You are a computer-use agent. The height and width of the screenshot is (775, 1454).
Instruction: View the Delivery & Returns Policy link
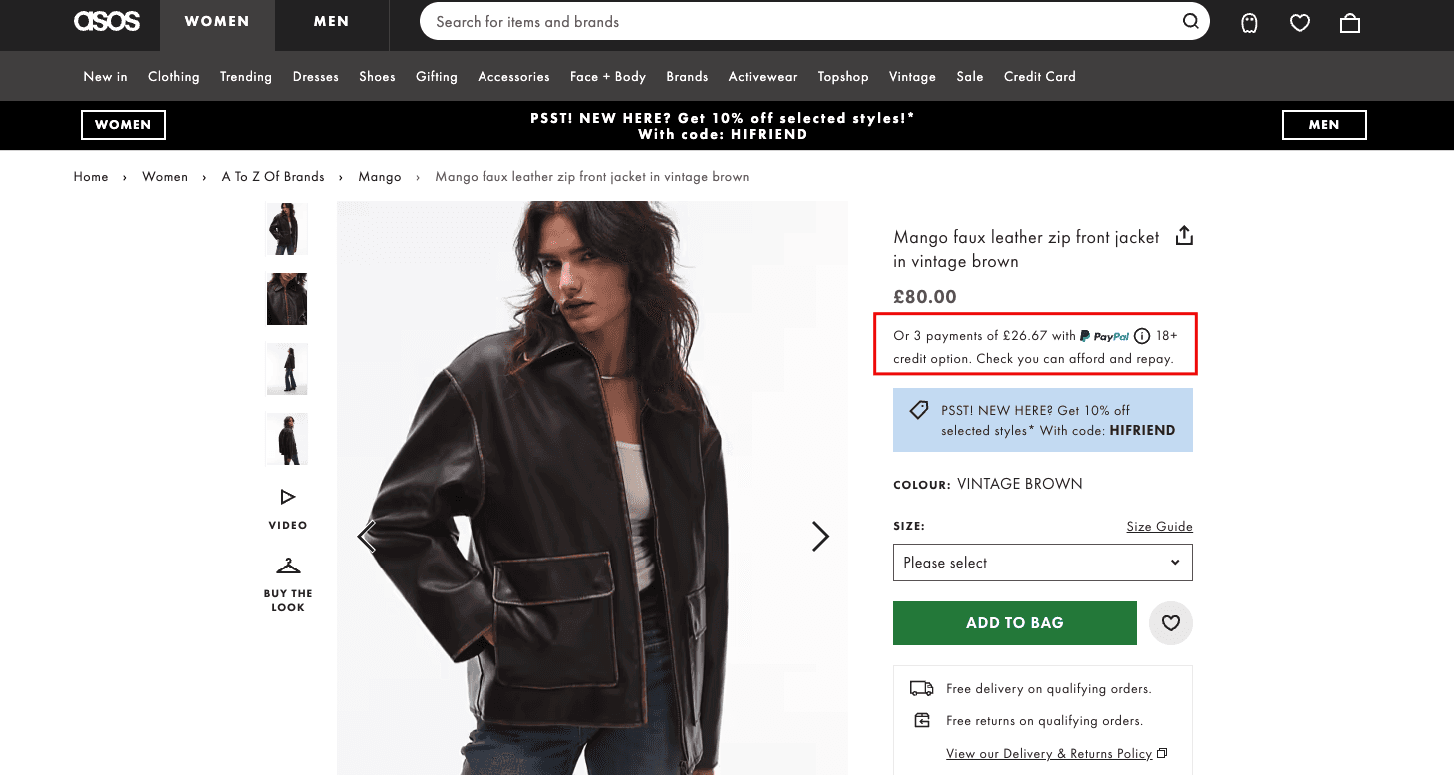point(1050,753)
